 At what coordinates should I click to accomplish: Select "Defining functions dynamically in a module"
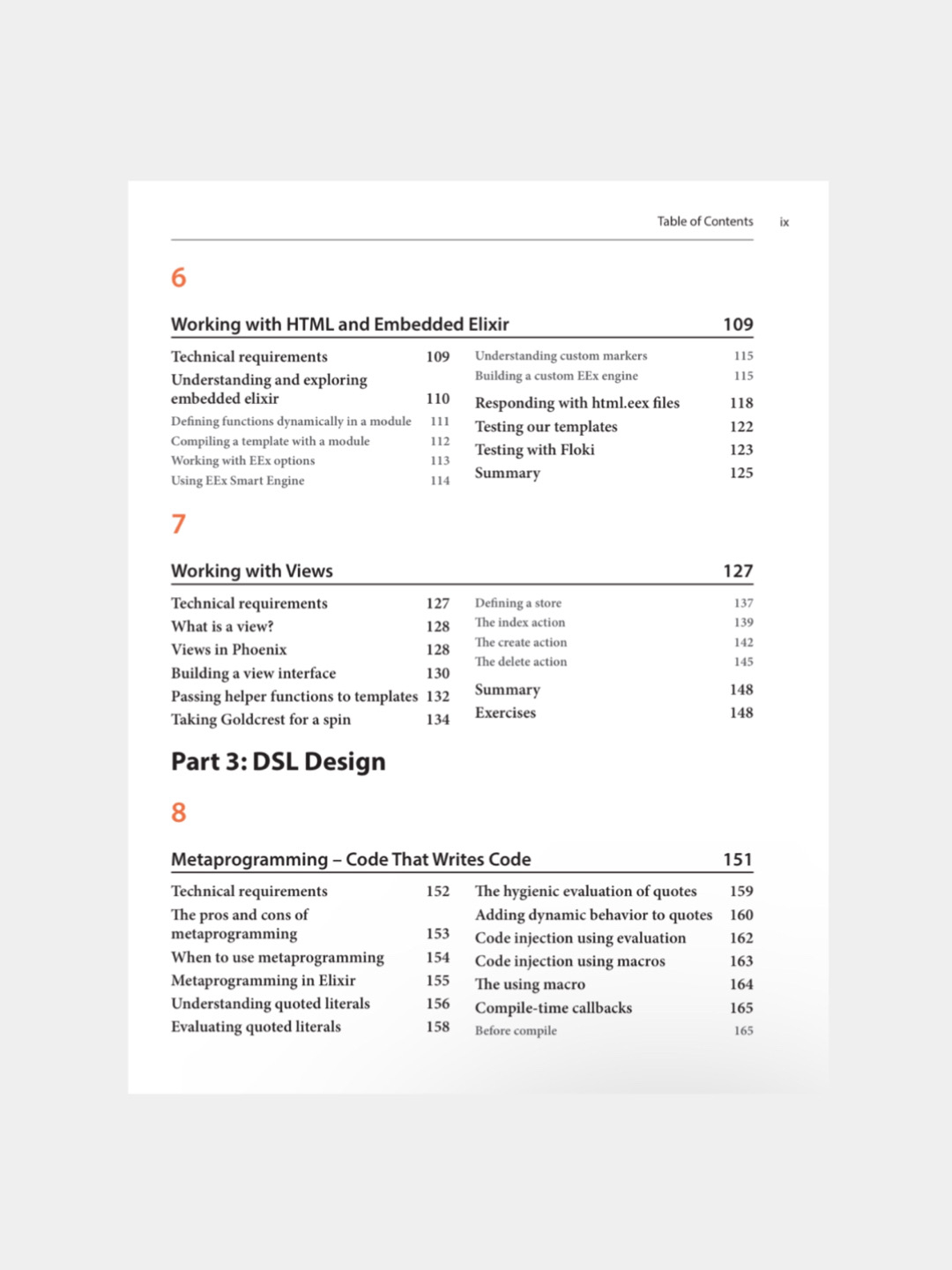point(291,422)
